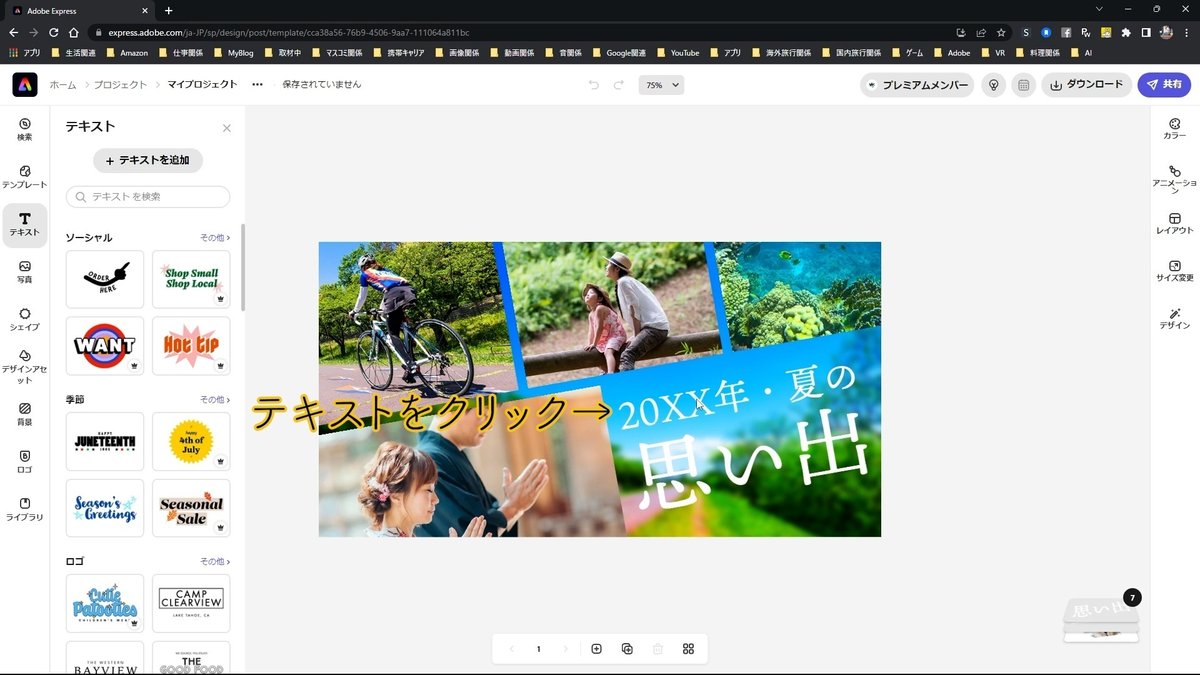Click the 共有 button
This screenshot has width=1200, height=675.
1164,85
